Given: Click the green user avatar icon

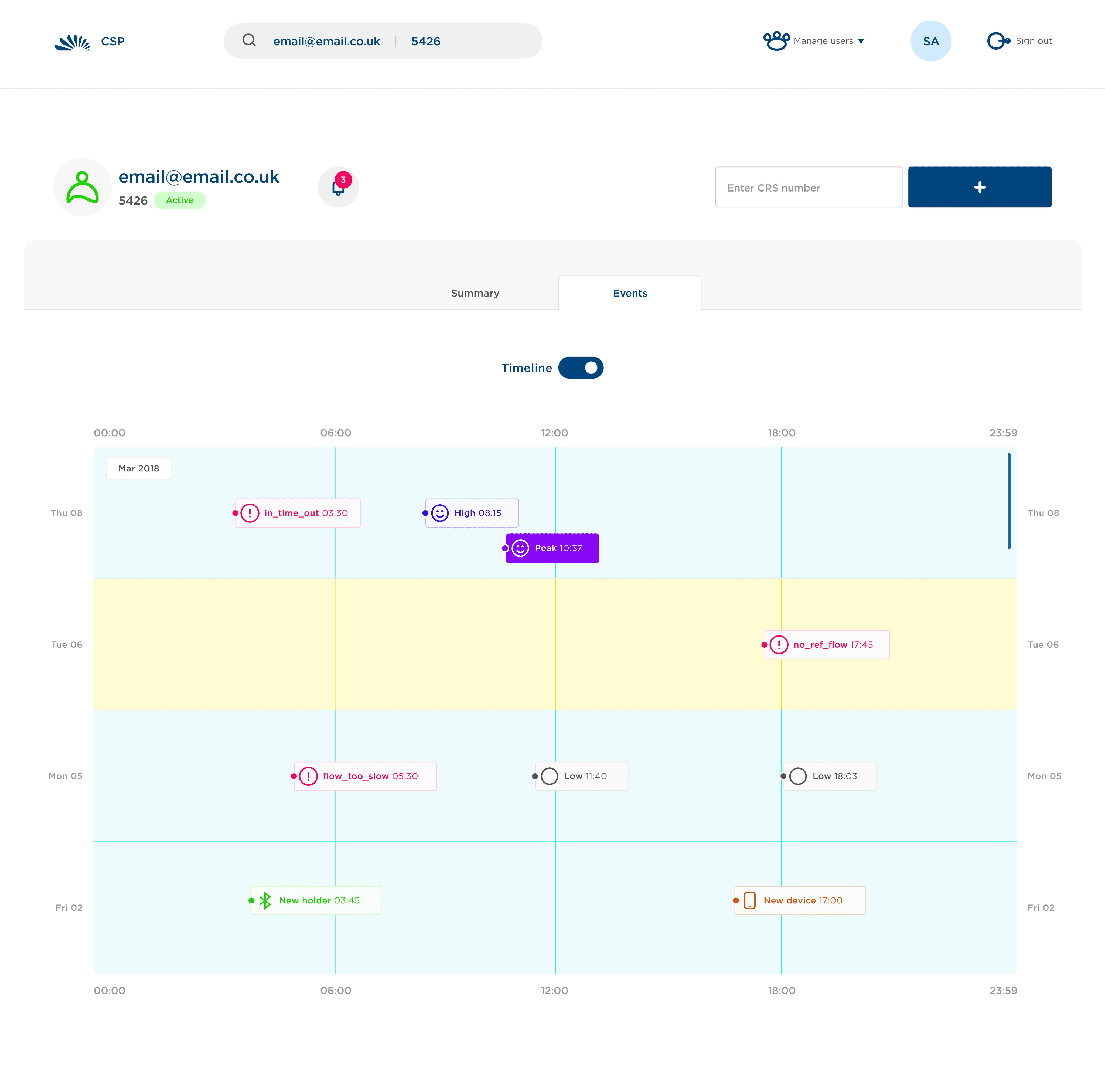Looking at the screenshot, I should 82,188.
